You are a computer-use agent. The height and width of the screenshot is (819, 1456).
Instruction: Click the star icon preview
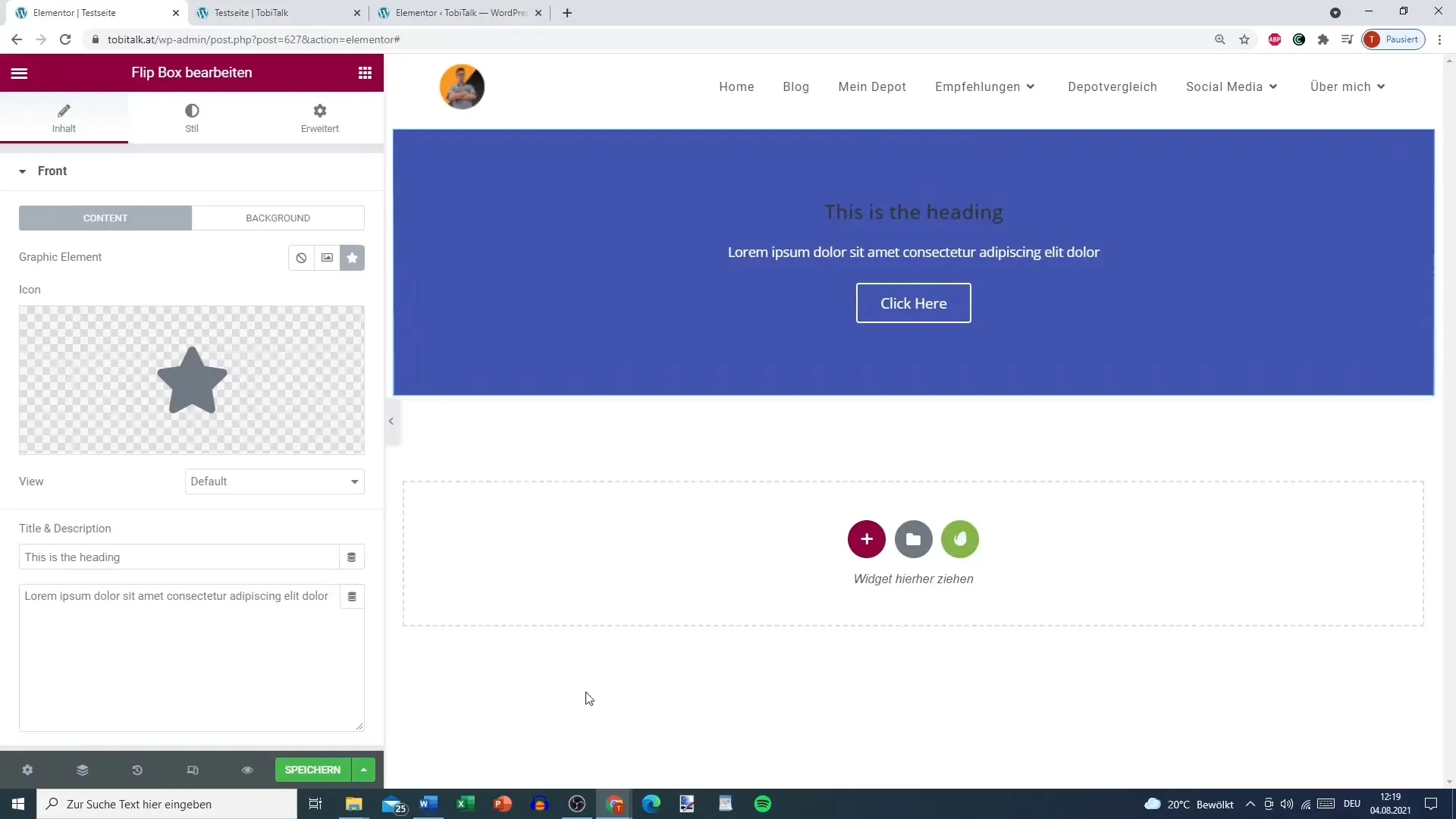point(192,380)
